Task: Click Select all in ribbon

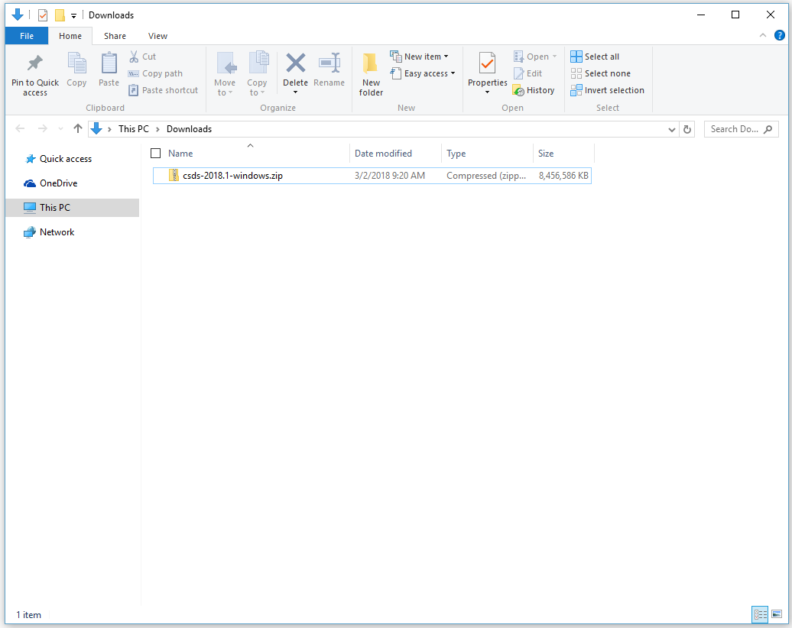Action: [x=595, y=57]
